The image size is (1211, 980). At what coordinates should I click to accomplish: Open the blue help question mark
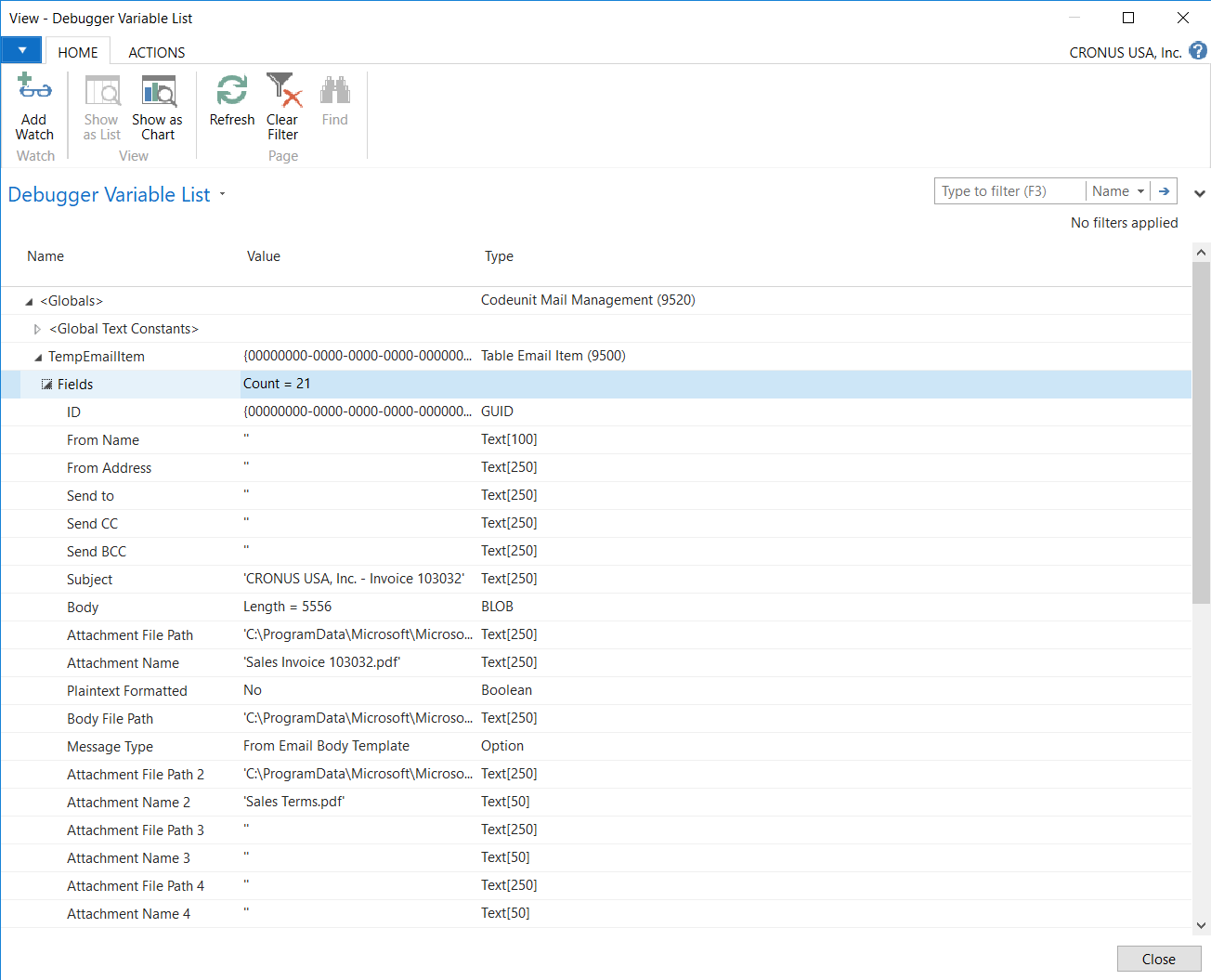click(x=1198, y=51)
